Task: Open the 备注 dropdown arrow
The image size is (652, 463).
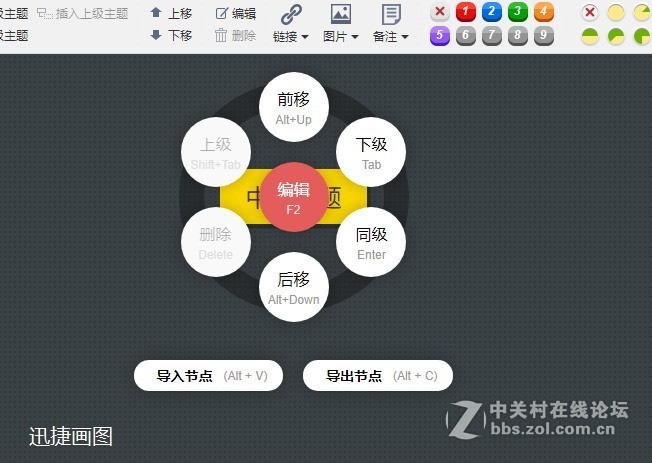Action: pos(405,37)
